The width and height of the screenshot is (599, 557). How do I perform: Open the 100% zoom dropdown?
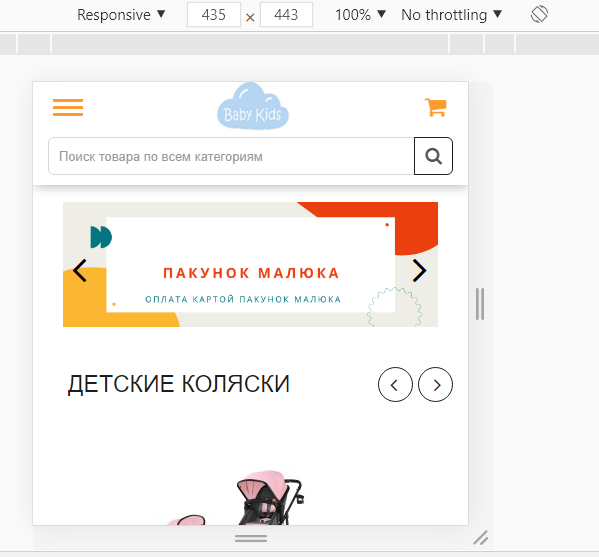[360, 15]
